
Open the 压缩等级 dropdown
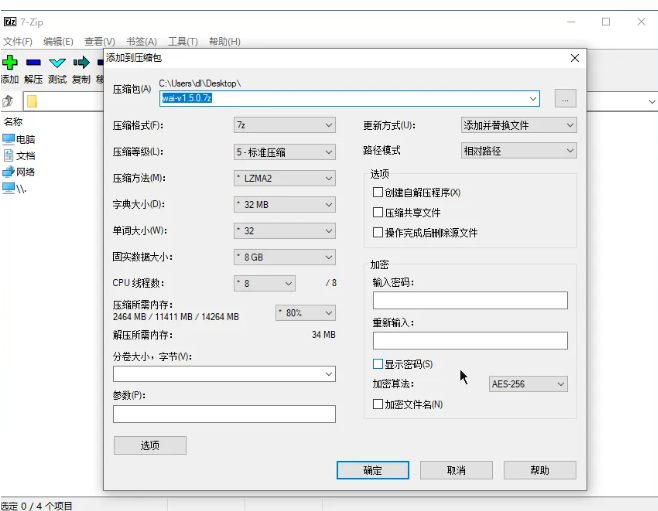point(285,152)
